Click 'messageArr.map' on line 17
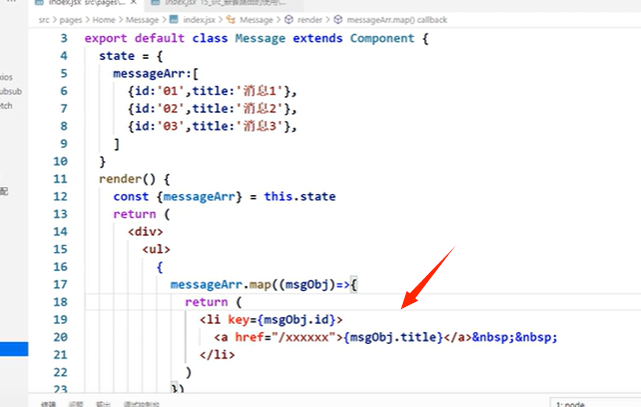Screen dimensions: 641x407 pyautogui.click(x=220, y=284)
